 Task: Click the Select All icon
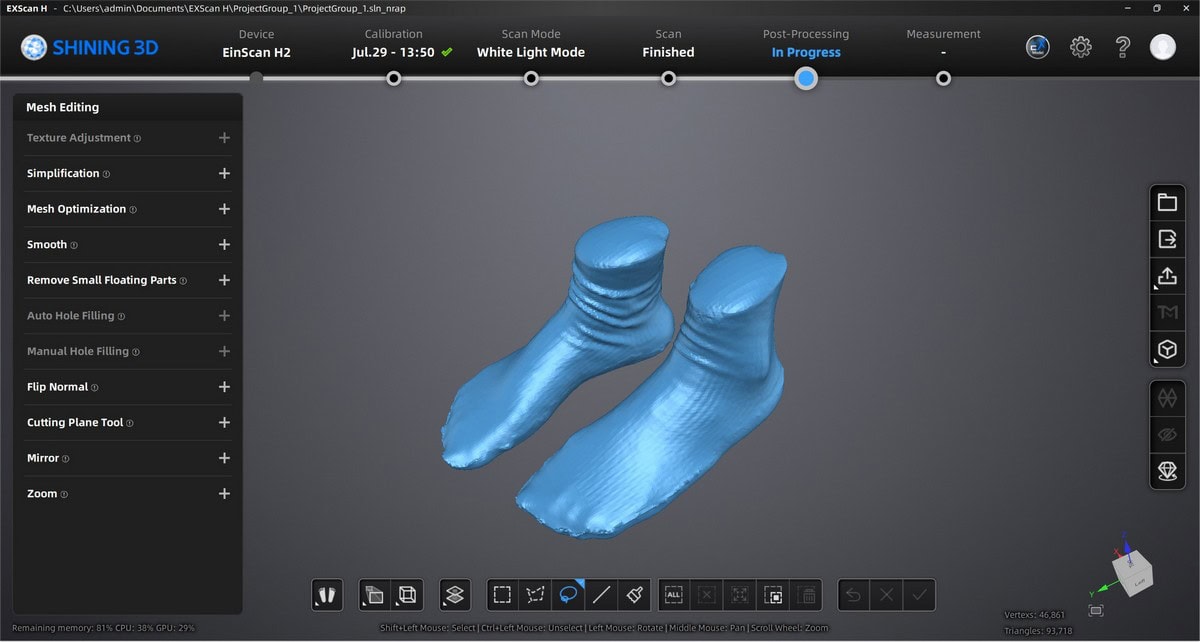(673, 595)
